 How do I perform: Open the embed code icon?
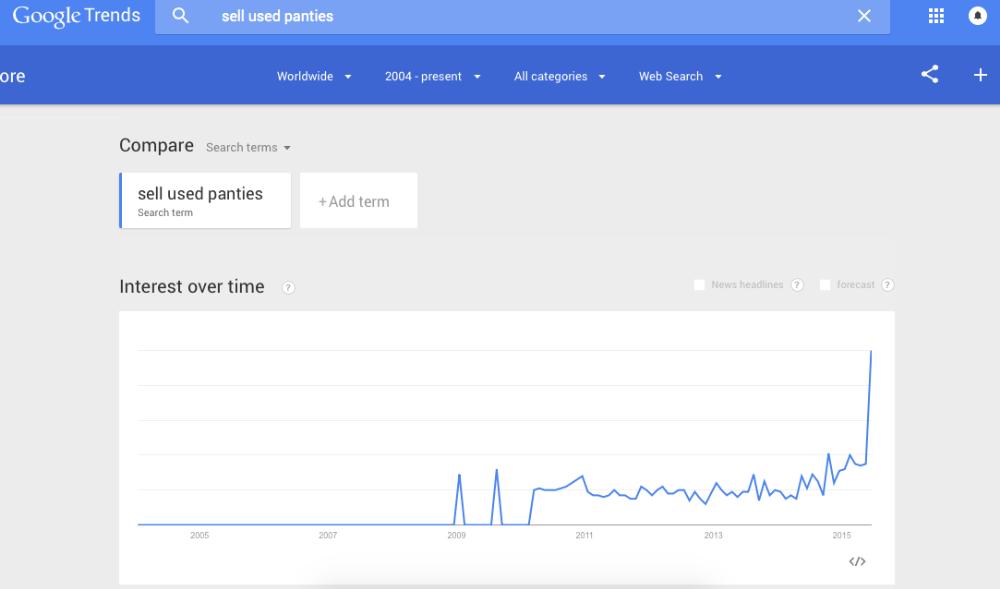[x=857, y=562]
